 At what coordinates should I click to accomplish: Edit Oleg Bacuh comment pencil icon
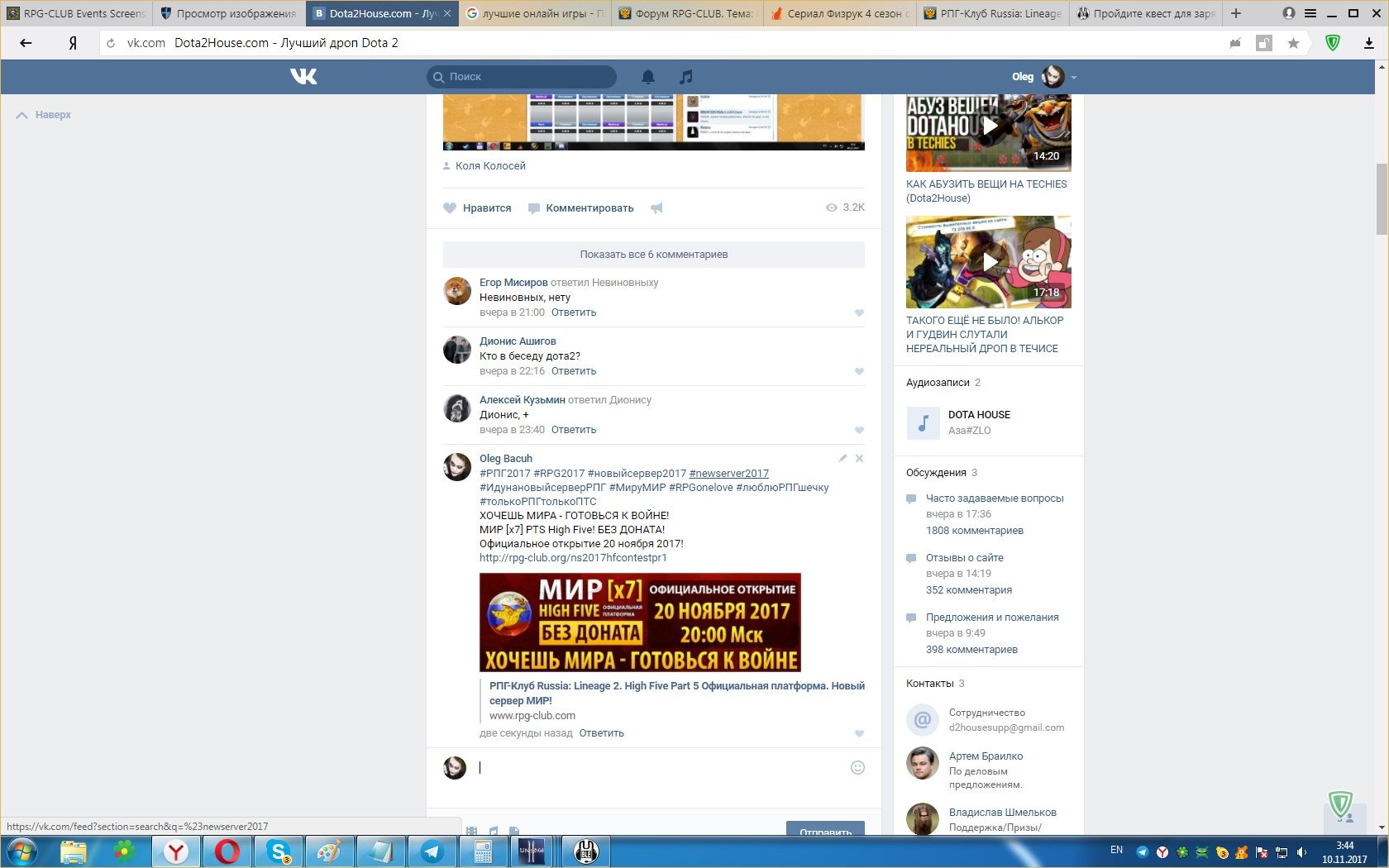842,458
